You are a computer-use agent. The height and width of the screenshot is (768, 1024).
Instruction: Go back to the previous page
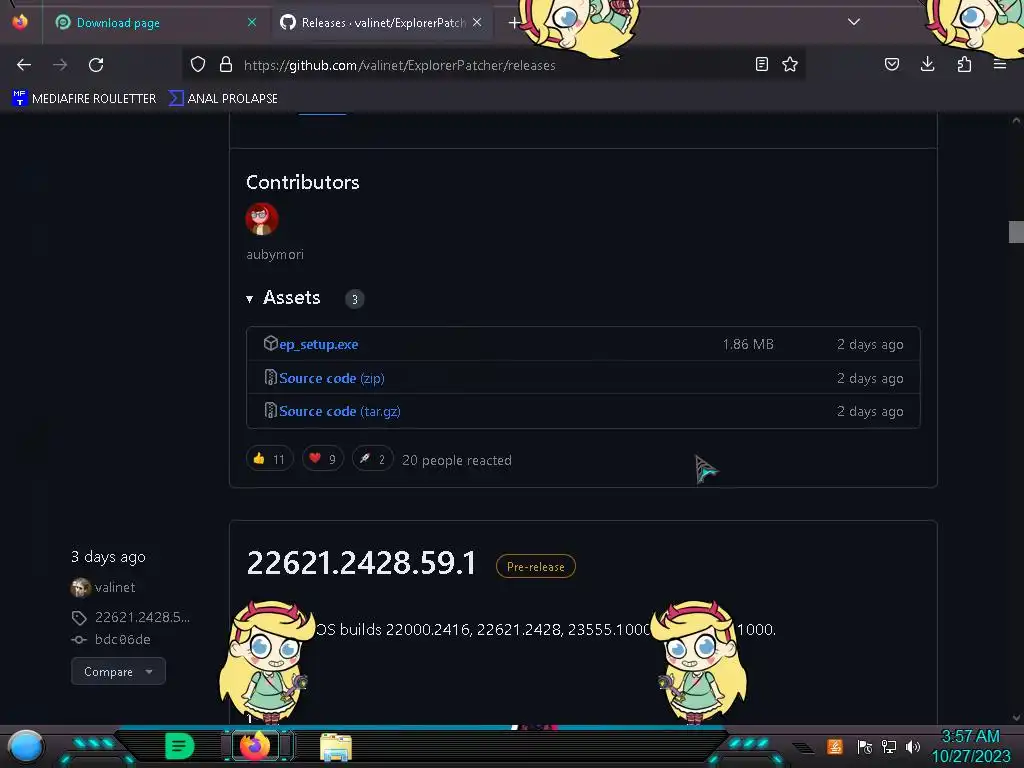tap(24, 65)
